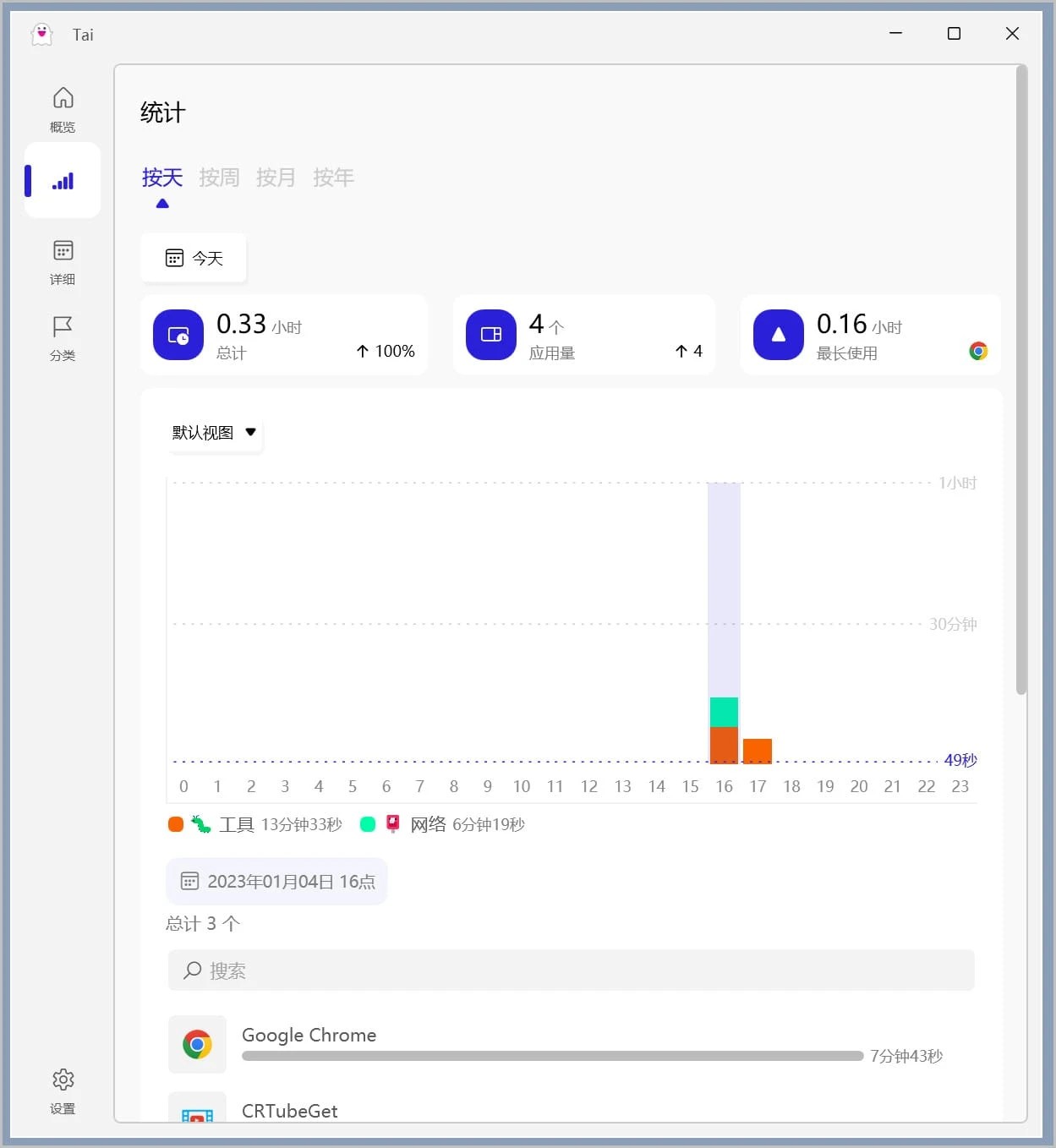
Task: Minimize the Tai window
Action: click(x=896, y=34)
